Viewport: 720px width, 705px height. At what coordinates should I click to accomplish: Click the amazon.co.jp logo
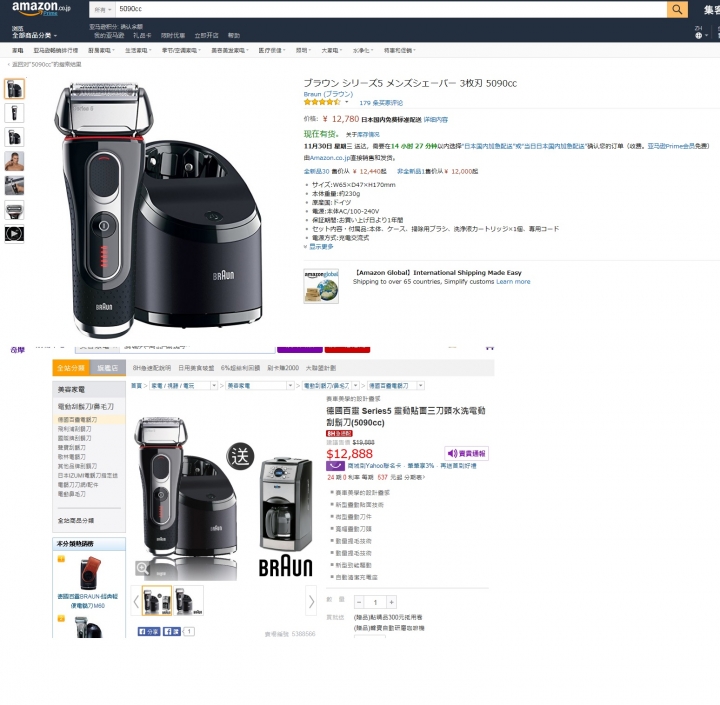click(x=41, y=8)
